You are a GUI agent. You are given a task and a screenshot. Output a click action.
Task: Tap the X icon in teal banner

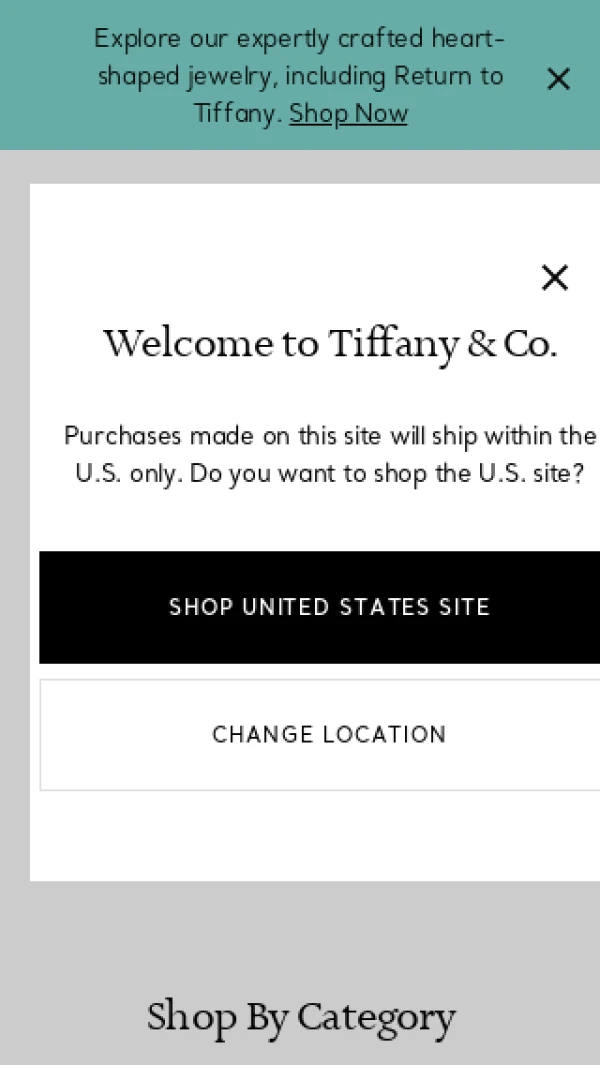pos(558,79)
